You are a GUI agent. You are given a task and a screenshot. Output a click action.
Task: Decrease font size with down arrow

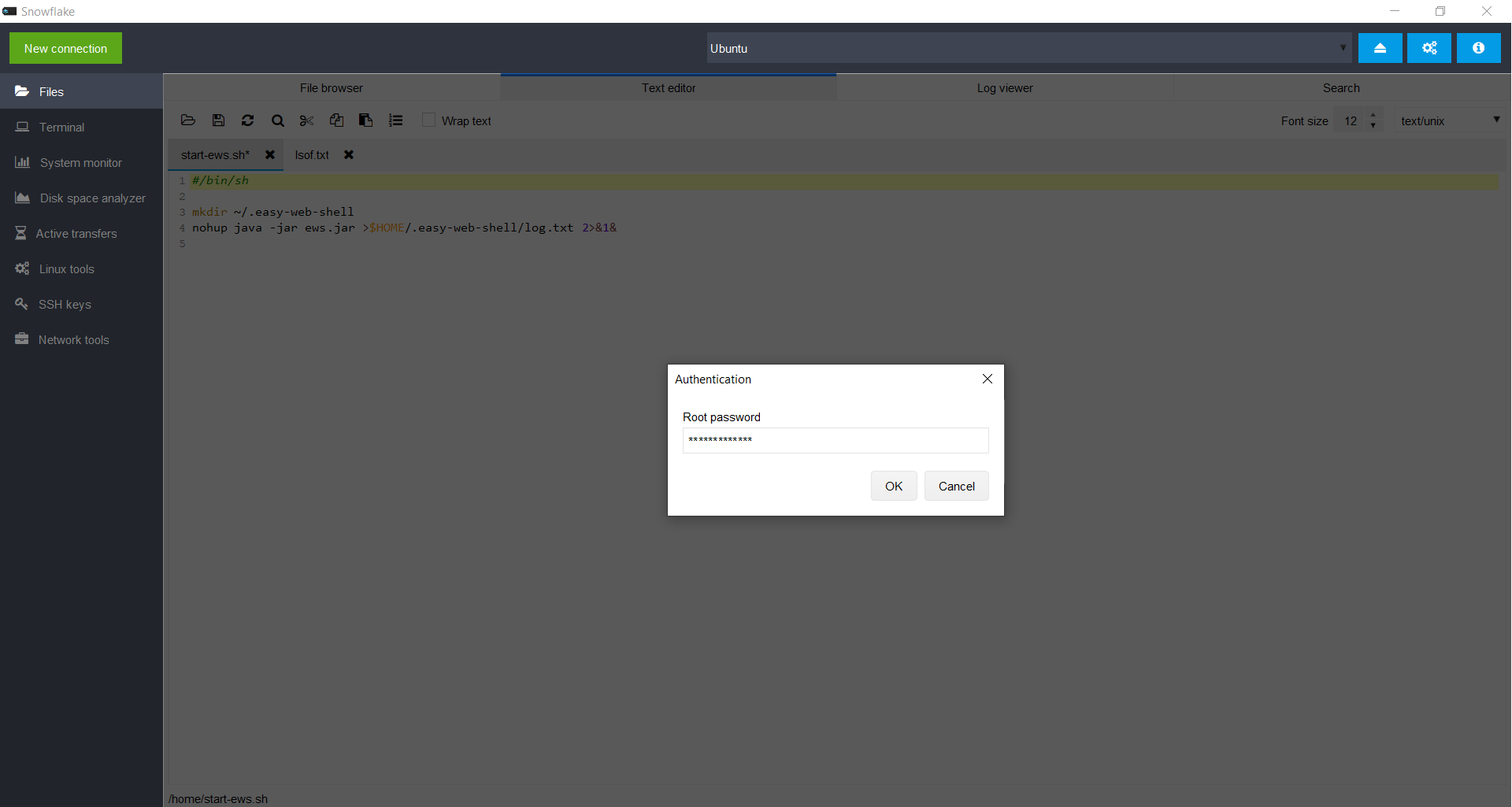pos(1373,125)
